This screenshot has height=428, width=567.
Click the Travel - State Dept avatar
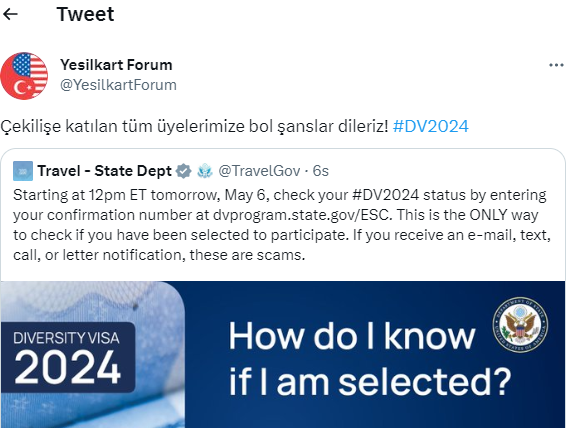point(23,171)
